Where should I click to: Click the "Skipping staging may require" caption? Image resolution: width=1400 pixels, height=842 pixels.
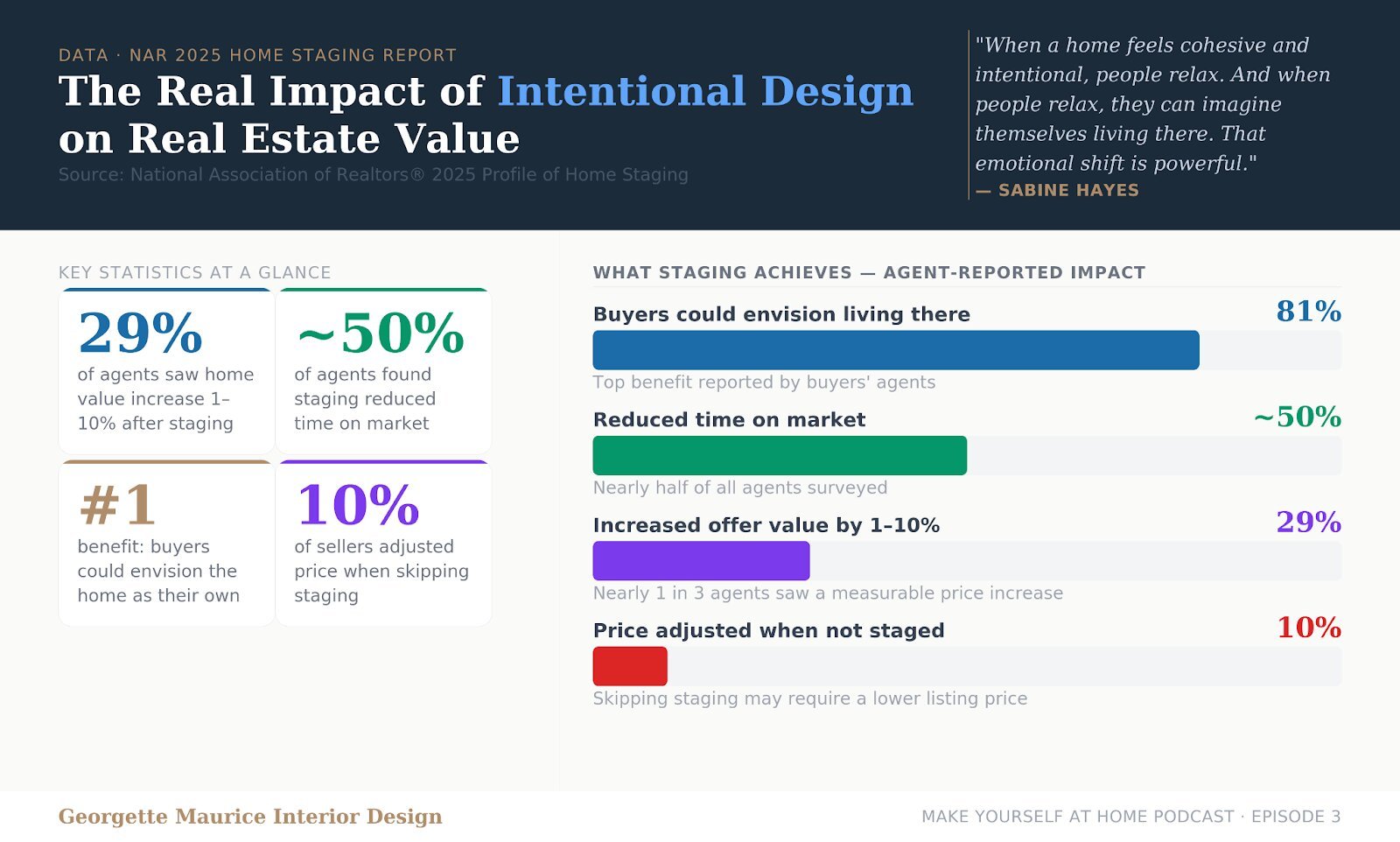coord(809,698)
